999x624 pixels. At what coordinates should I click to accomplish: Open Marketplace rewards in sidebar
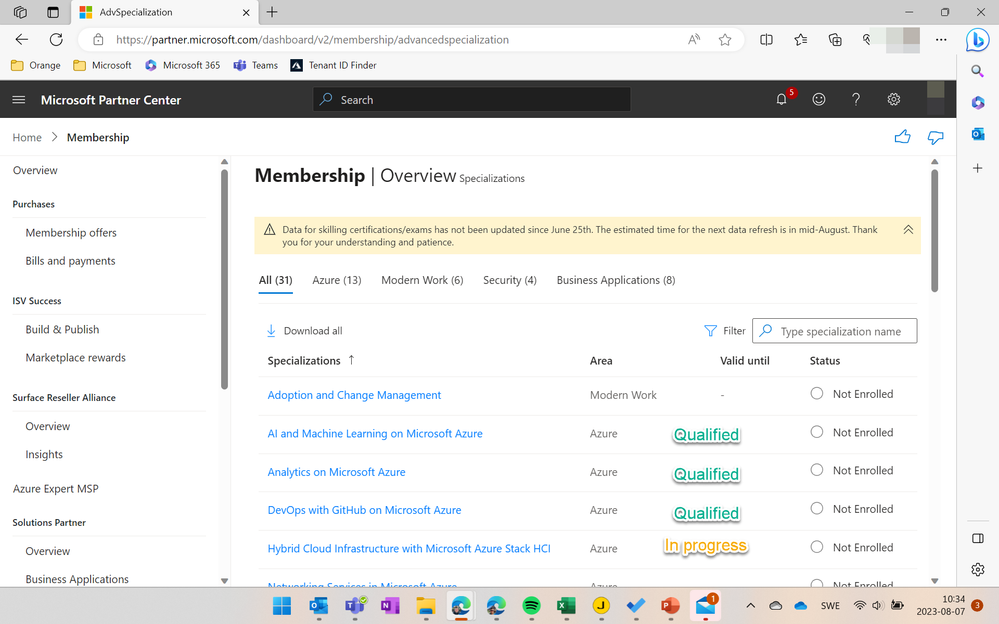point(75,358)
